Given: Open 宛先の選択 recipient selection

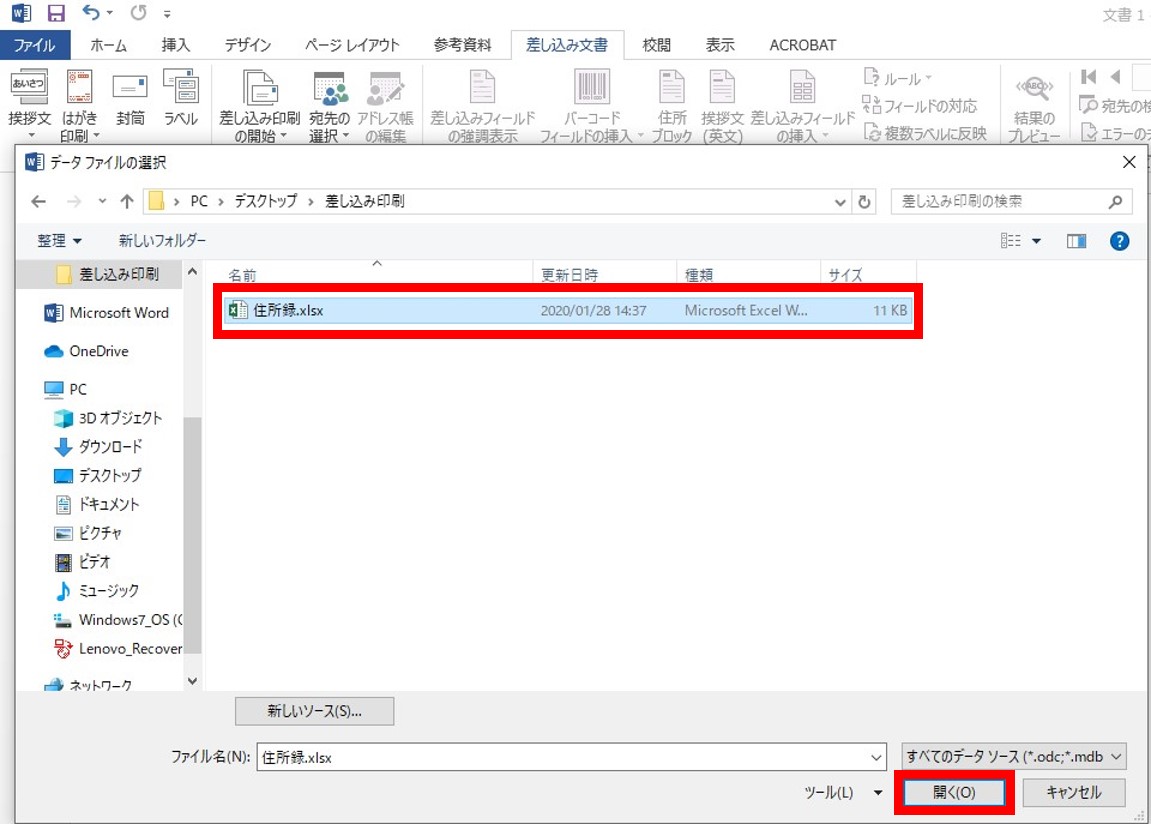Looking at the screenshot, I should tap(329, 106).
